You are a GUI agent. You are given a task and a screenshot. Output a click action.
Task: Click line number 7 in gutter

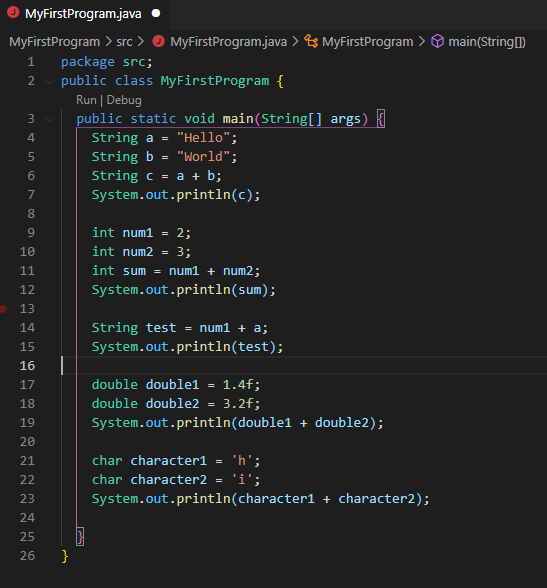click(31, 195)
